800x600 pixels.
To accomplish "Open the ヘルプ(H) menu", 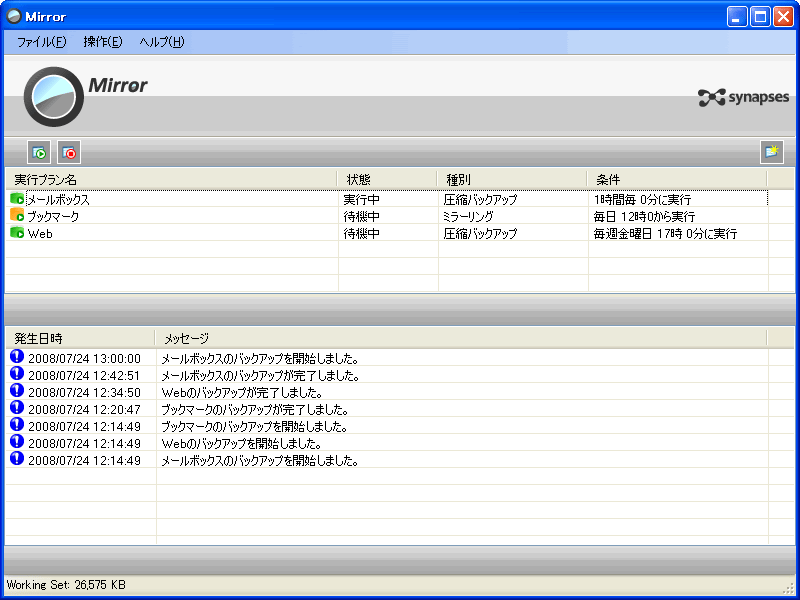I will (162, 42).
